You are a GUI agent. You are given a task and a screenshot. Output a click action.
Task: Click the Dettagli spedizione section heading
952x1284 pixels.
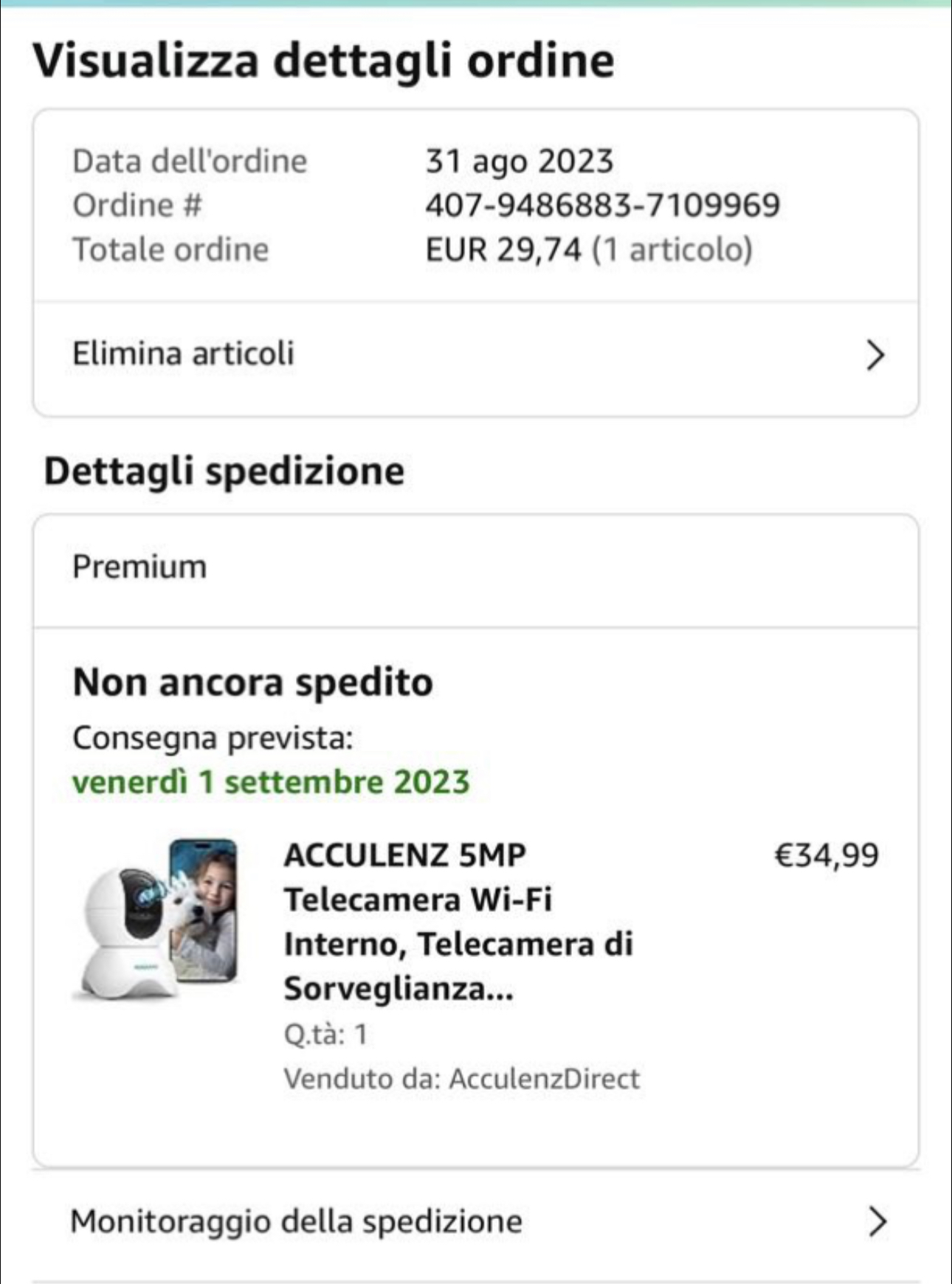(x=224, y=471)
